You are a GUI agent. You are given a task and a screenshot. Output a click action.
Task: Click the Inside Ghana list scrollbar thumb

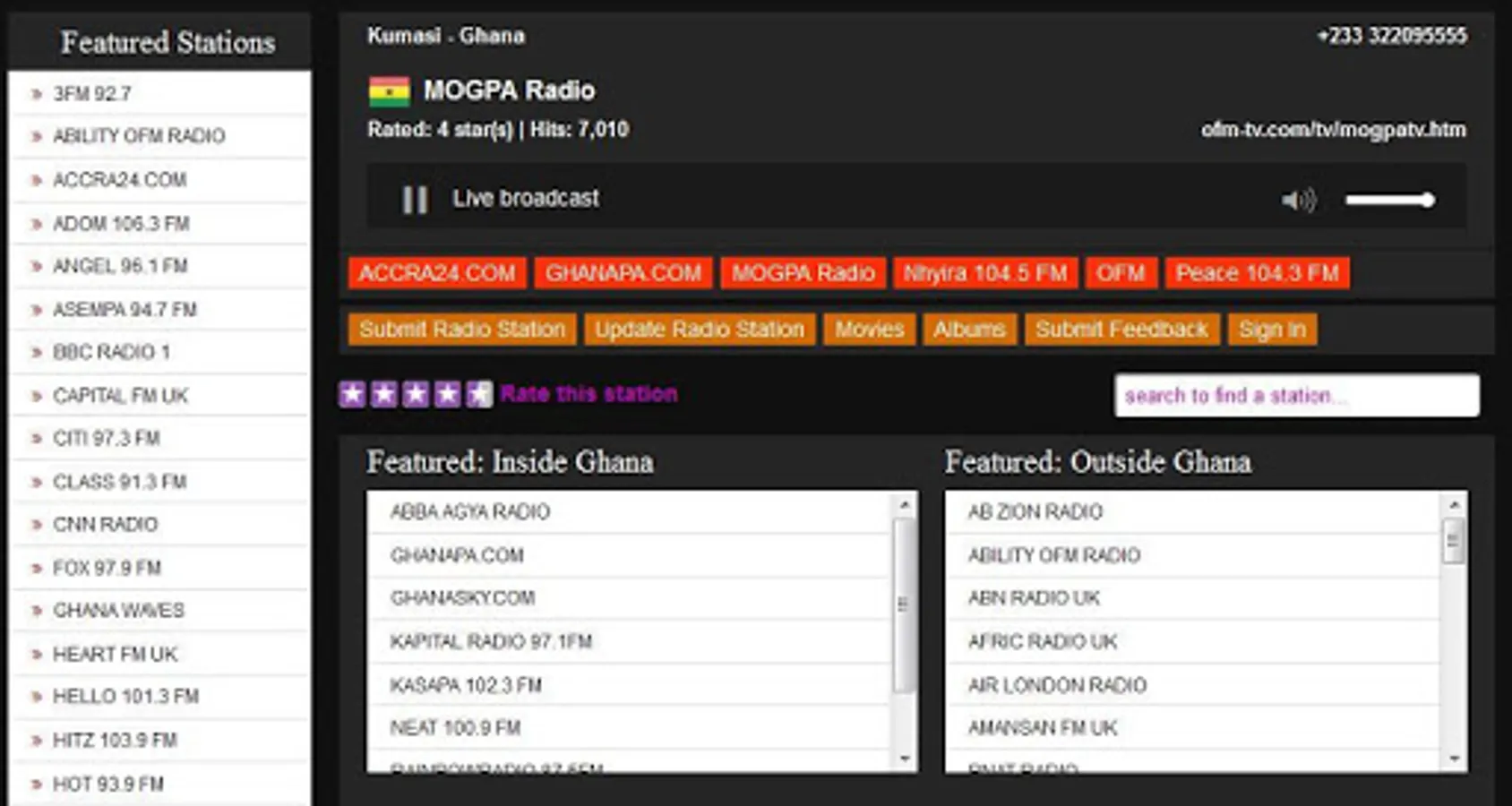pyautogui.click(x=905, y=604)
